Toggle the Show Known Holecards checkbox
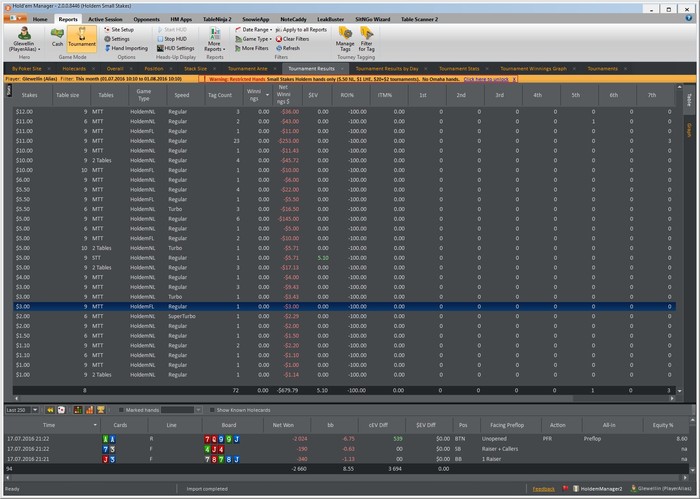 pyautogui.click(x=212, y=410)
